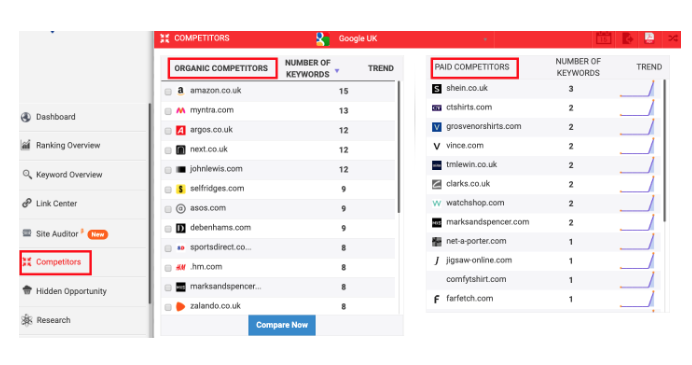Viewport: 692px width, 365px height.
Task: Click the PDF download icon in header
Action: 649,38
